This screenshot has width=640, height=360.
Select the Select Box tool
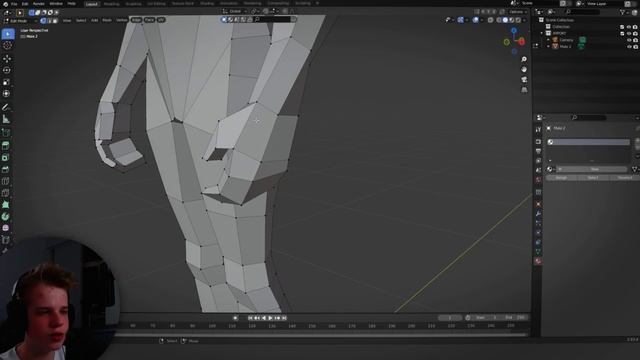click(x=7, y=34)
